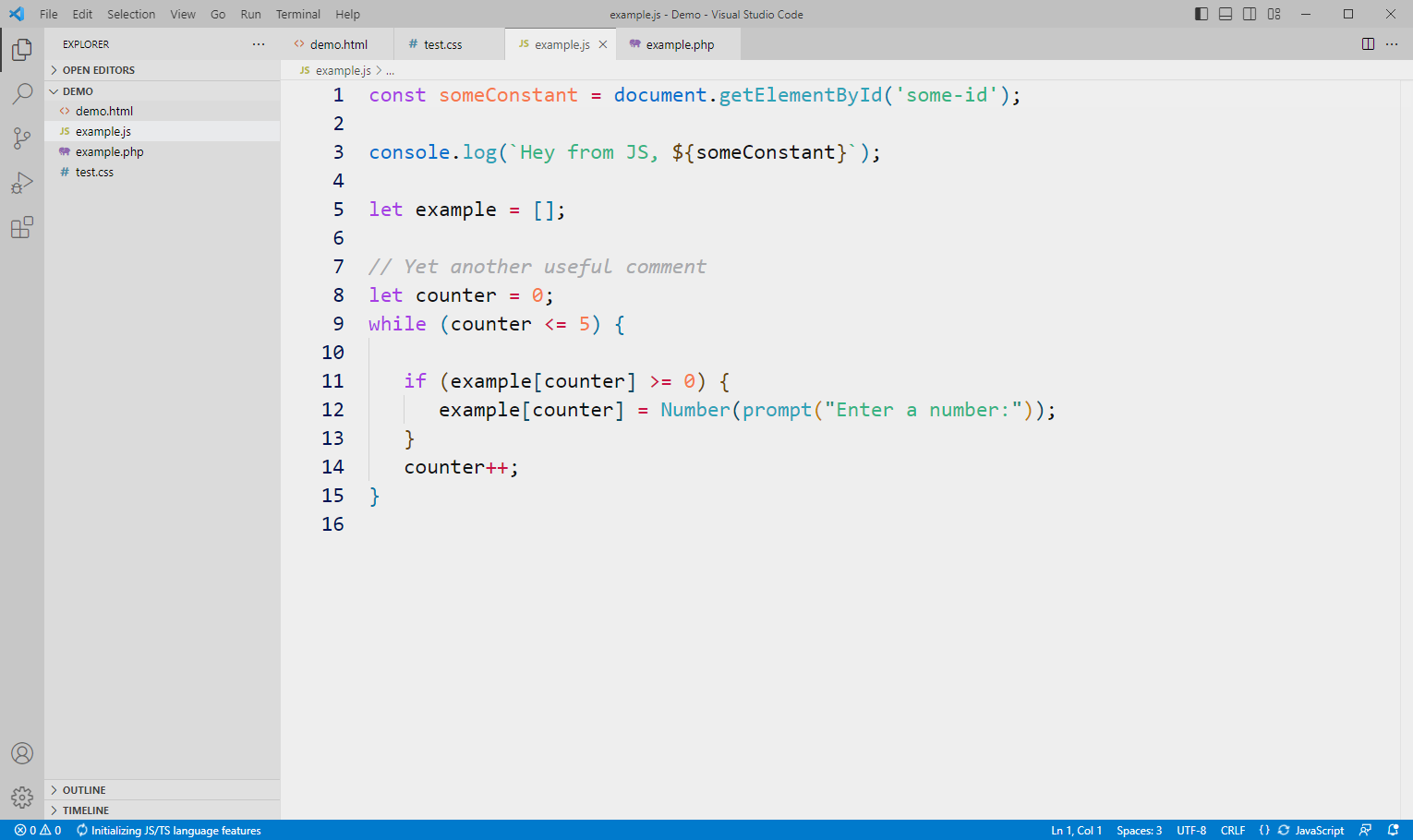Open the Selection menu
1413x840 pixels.
point(131,14)
